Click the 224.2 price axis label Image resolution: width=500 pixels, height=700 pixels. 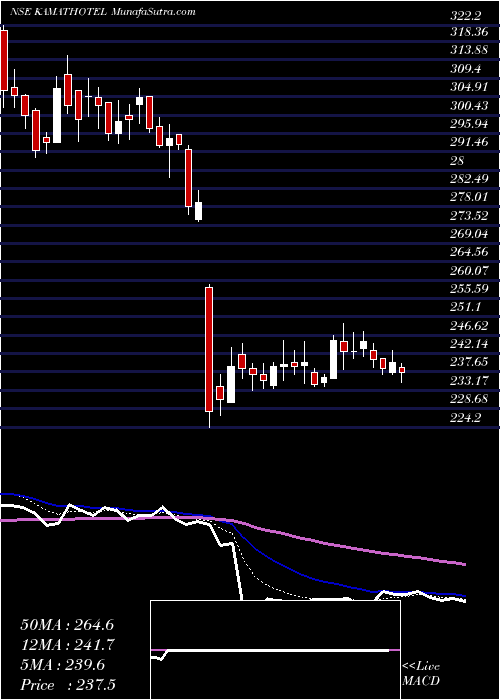click(x=466, y=417)
